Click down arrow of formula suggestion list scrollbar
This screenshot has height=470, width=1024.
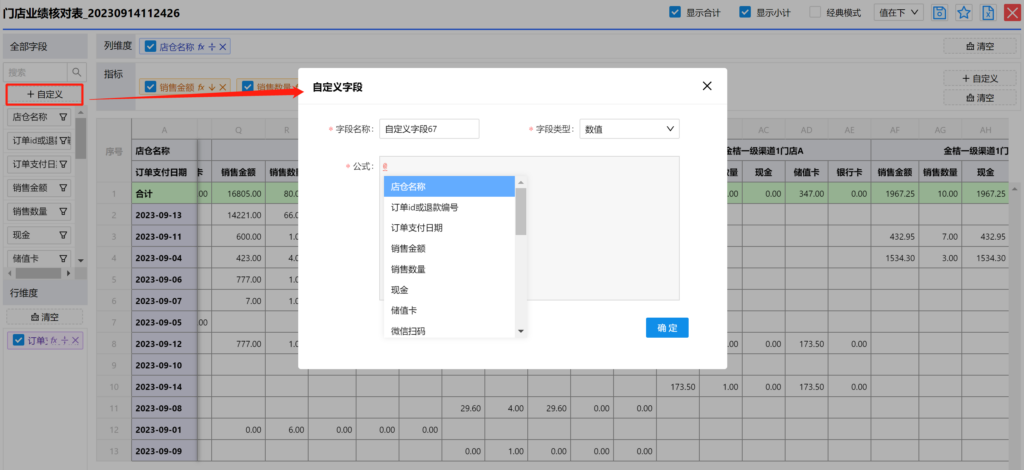(x=521, y=332)
